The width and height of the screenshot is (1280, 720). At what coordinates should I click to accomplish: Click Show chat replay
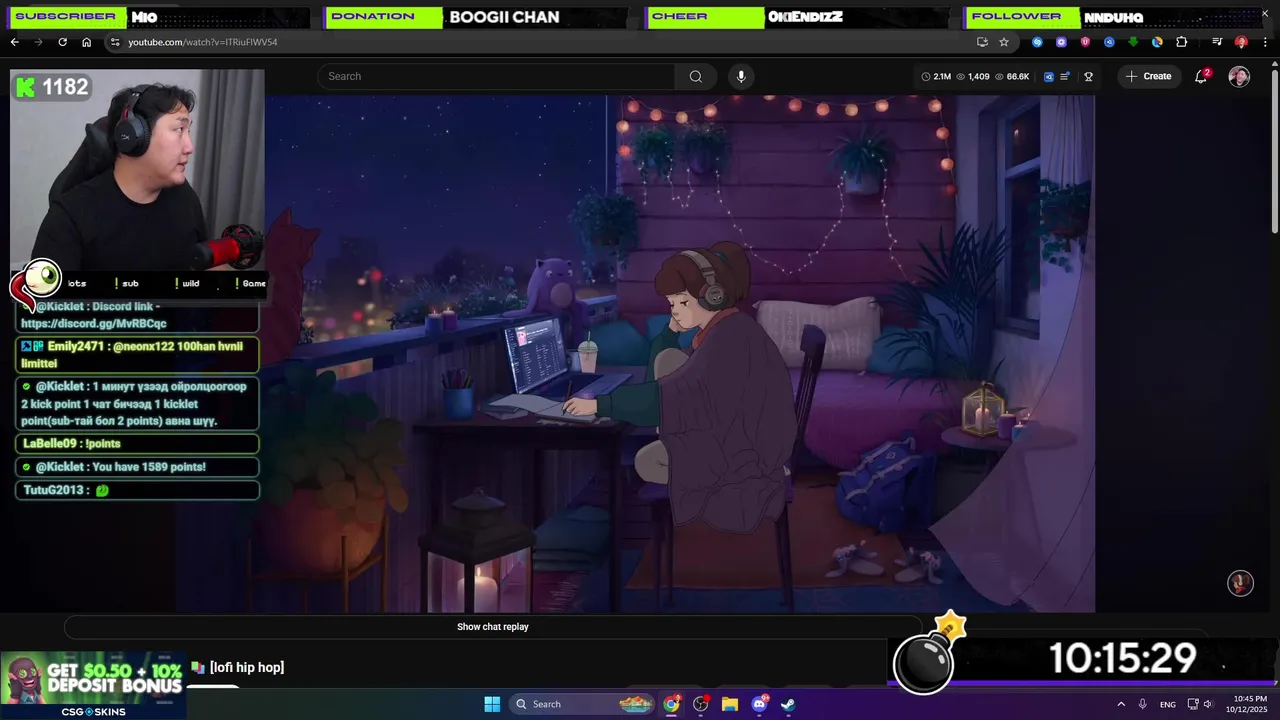(x=493, y=627)
